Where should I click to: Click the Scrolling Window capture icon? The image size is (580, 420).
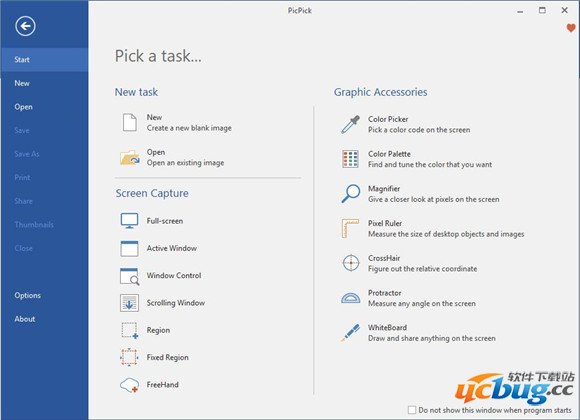pos(129,303)
